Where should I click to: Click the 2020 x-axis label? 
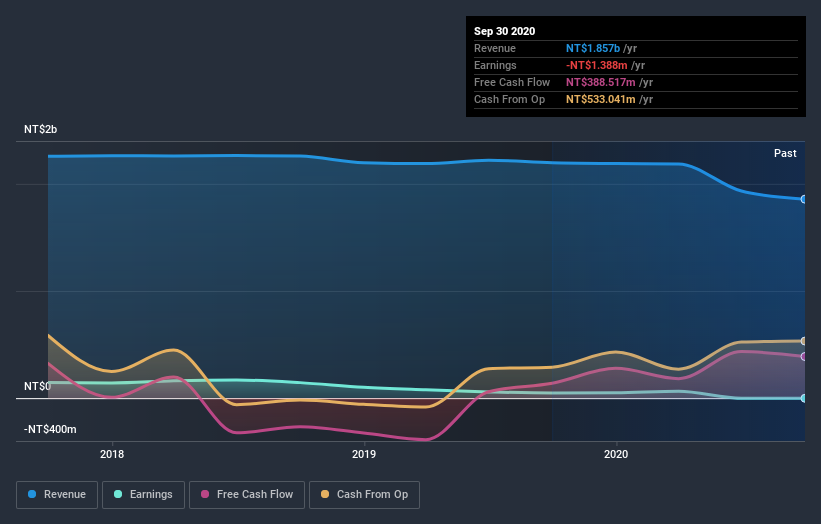point(616,454)
